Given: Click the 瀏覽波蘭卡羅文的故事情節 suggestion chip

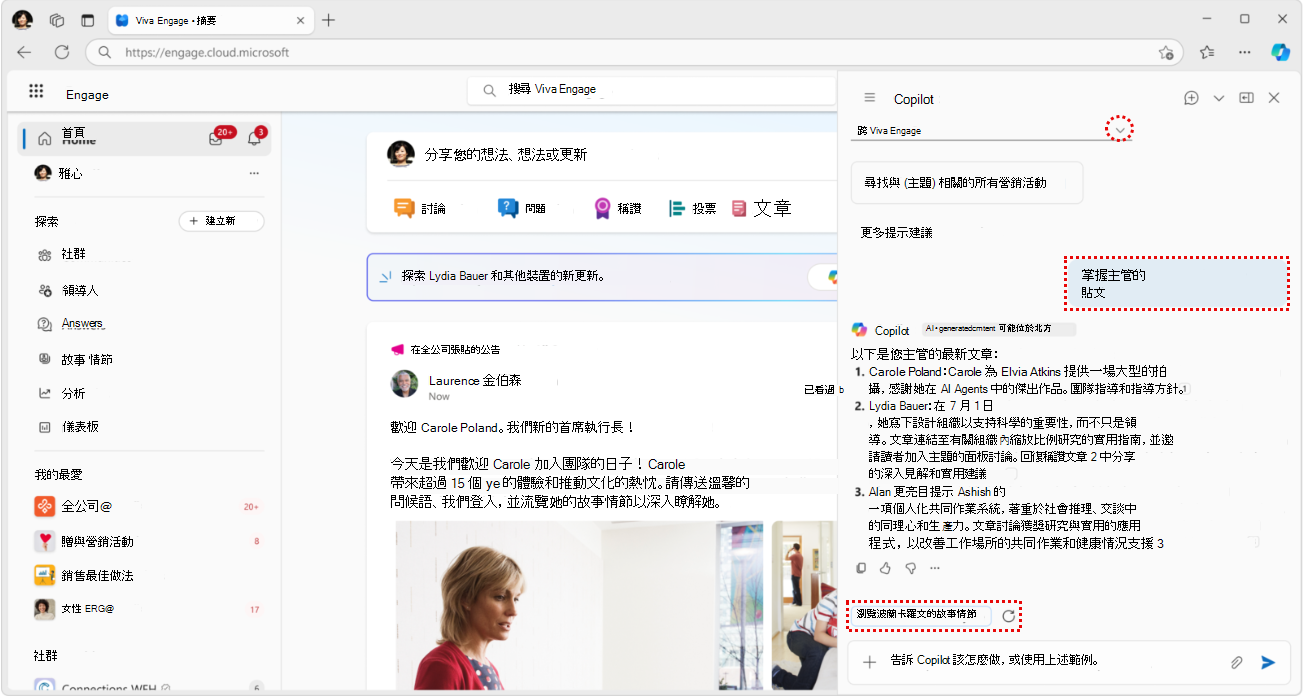Looking at the screenshot, I should (921, 615).
